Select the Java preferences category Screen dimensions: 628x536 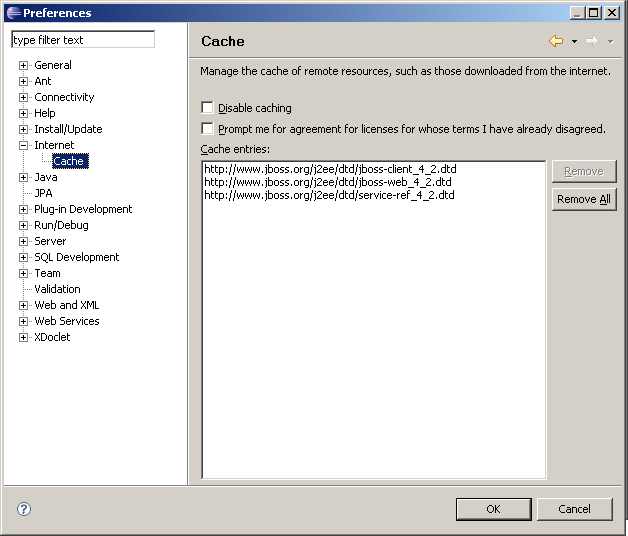[x=46, y=177]
